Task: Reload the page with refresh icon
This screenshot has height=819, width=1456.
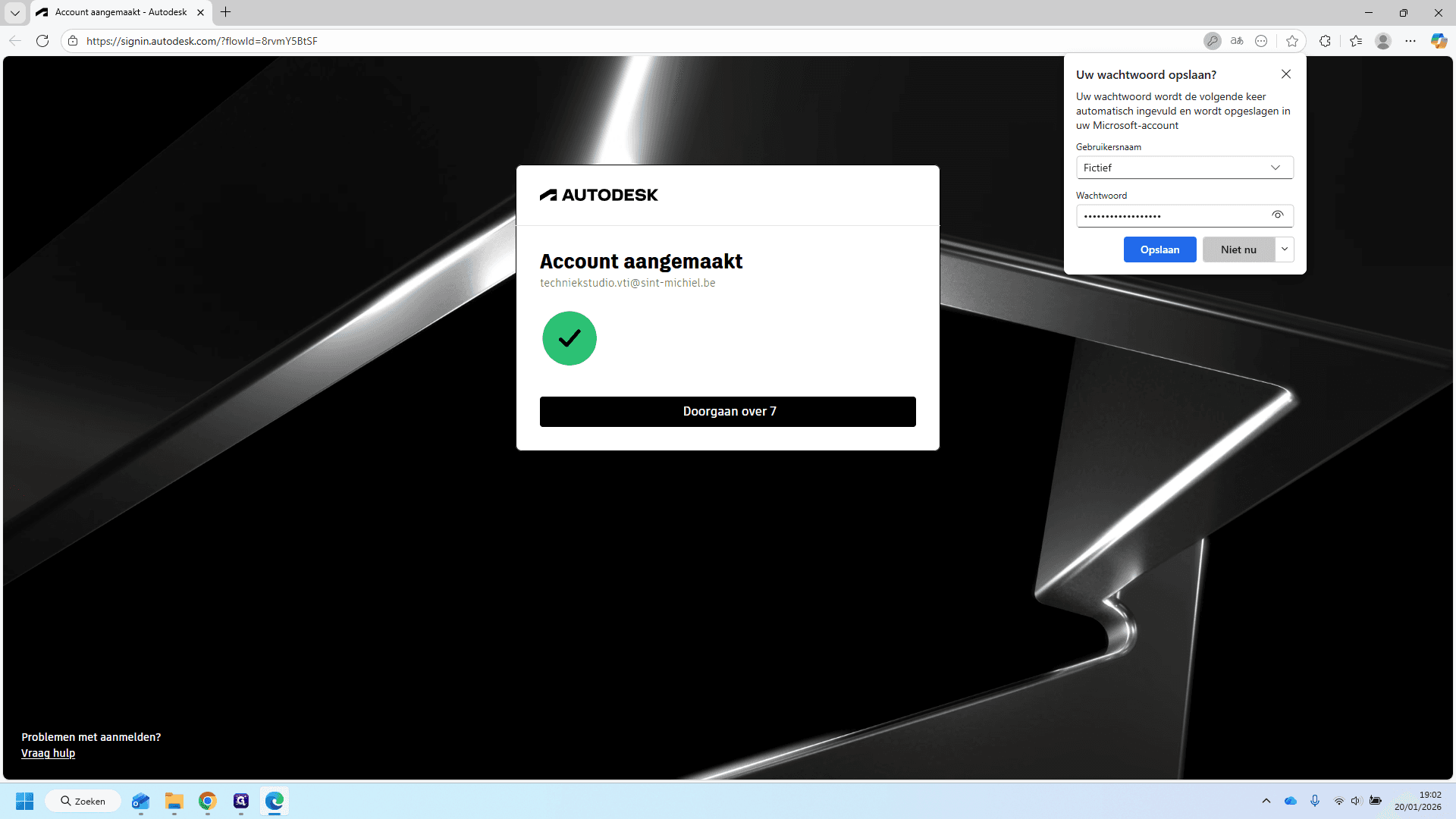Action: pyautogui.click(x=42, y=41)
